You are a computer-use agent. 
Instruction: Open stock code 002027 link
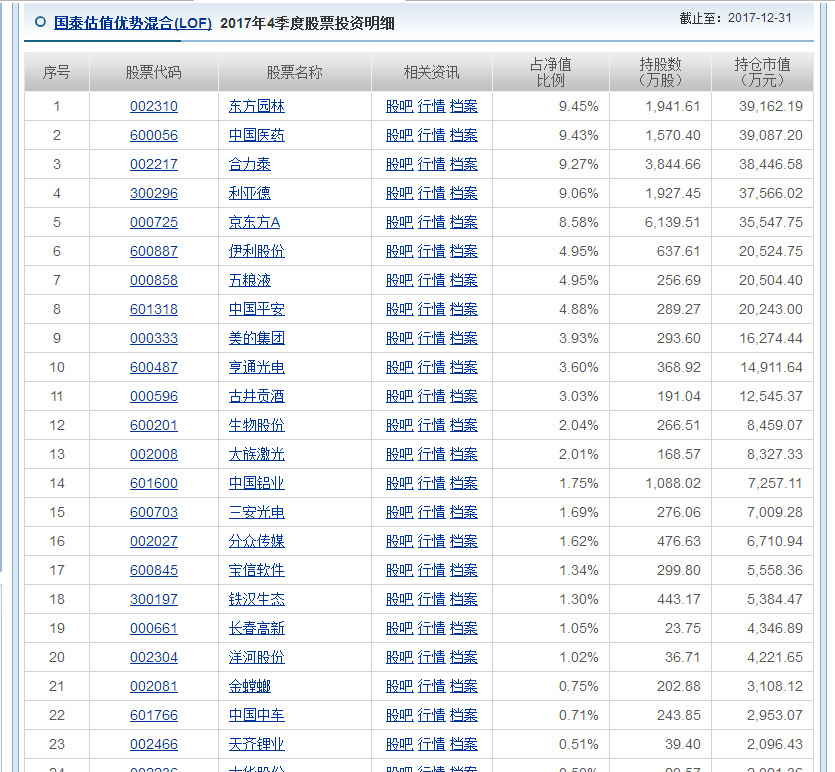point(154,541)
